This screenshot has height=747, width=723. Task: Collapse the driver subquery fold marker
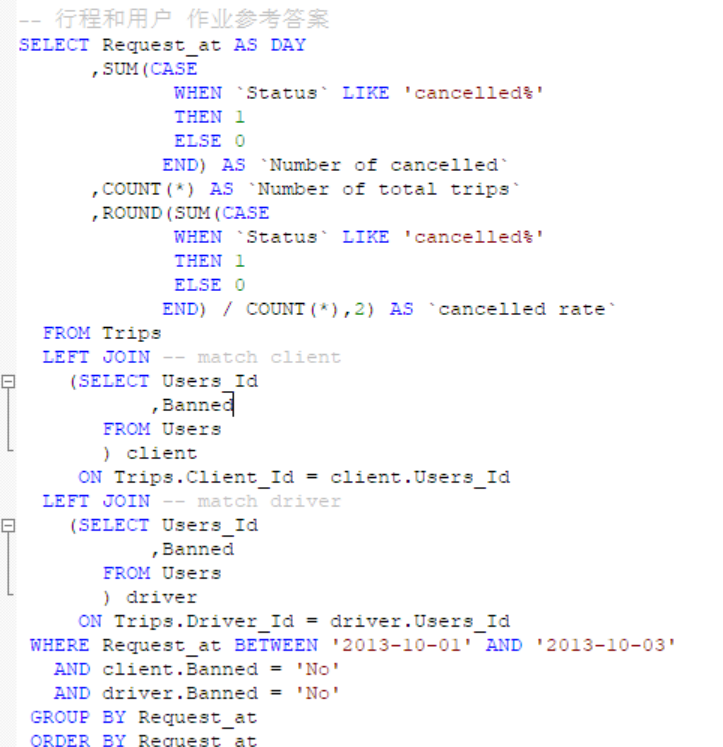pos(8,525)
